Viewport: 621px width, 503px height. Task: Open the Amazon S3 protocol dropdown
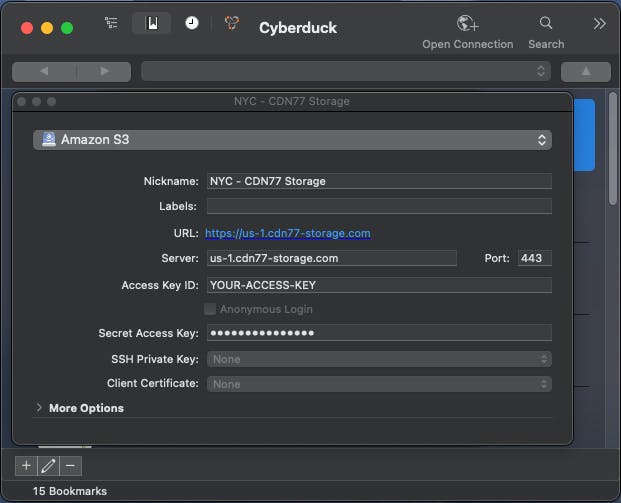click(292, 140)
